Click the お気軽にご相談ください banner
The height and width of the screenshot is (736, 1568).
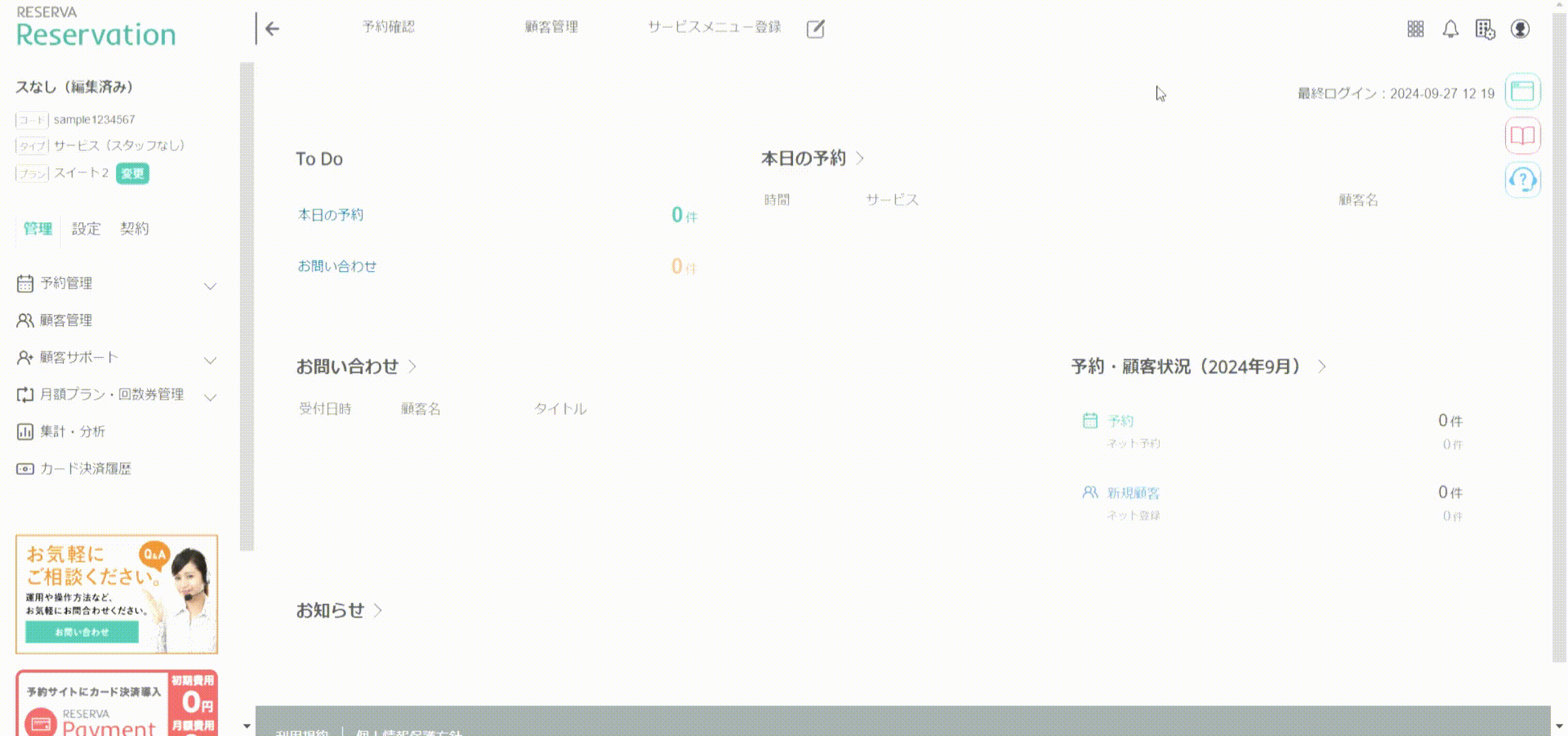117,594
